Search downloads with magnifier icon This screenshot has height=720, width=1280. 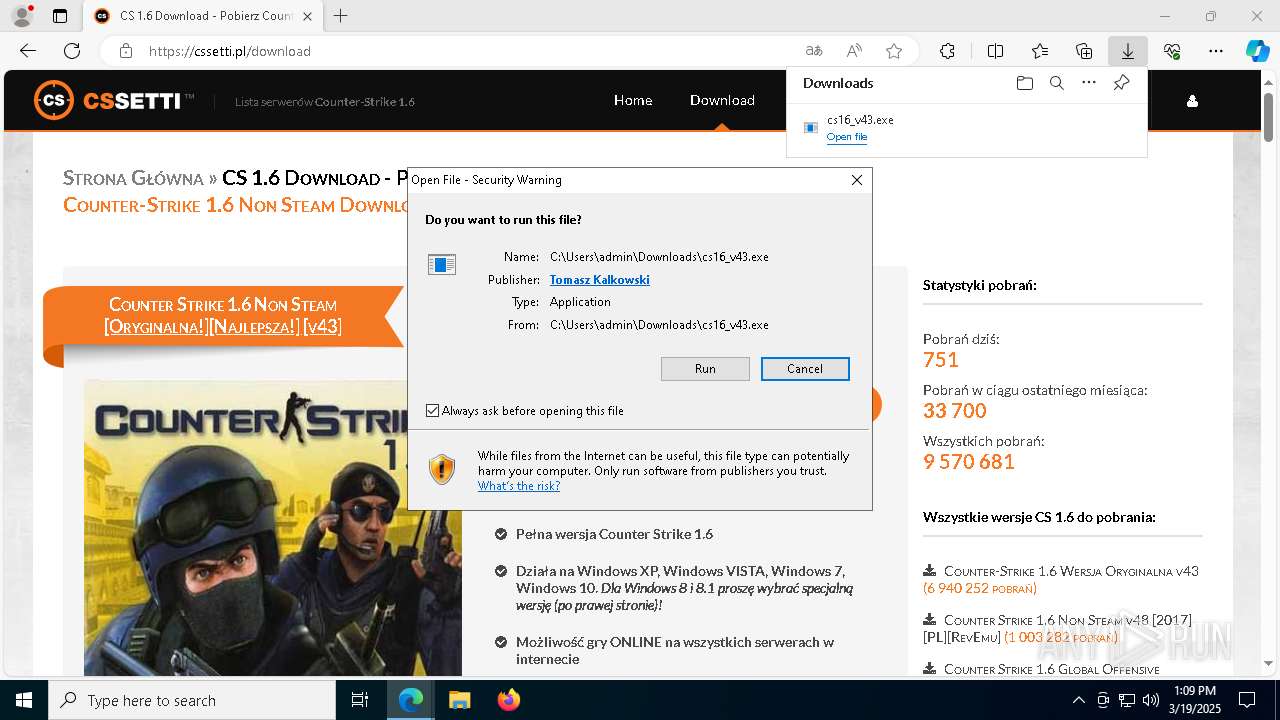coord(1056,83)
